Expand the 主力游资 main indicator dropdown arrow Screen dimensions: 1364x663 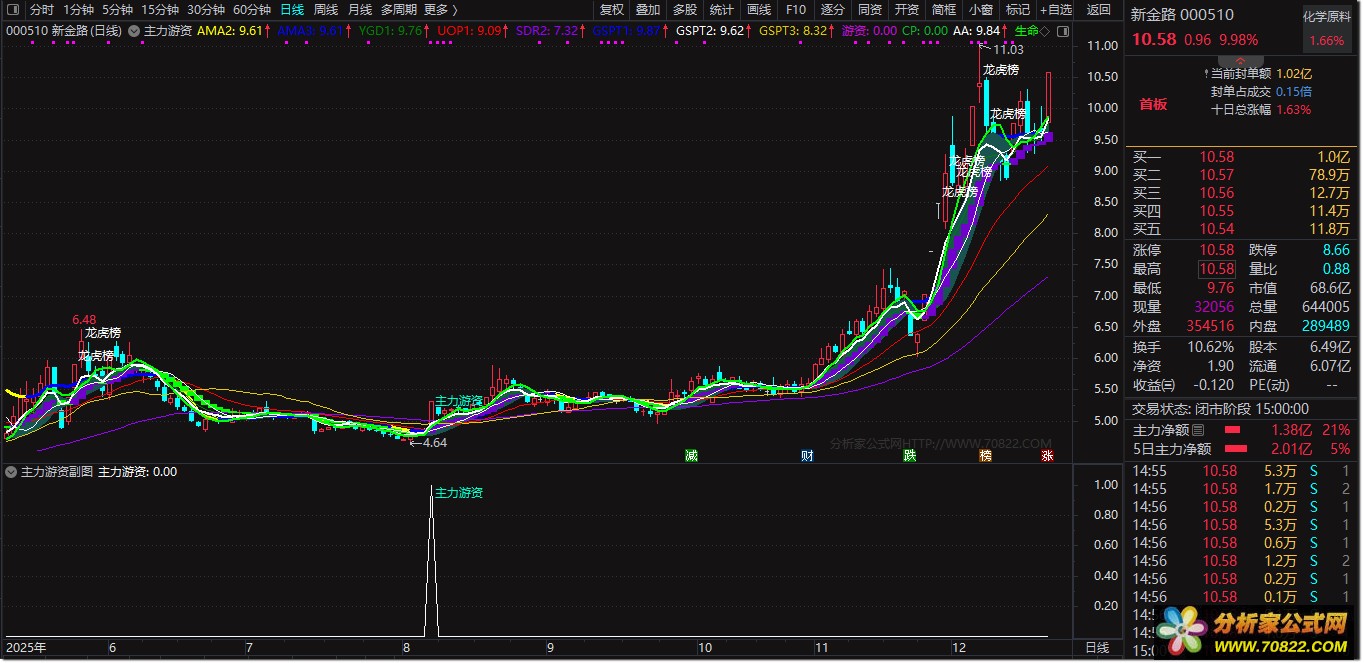135,31
